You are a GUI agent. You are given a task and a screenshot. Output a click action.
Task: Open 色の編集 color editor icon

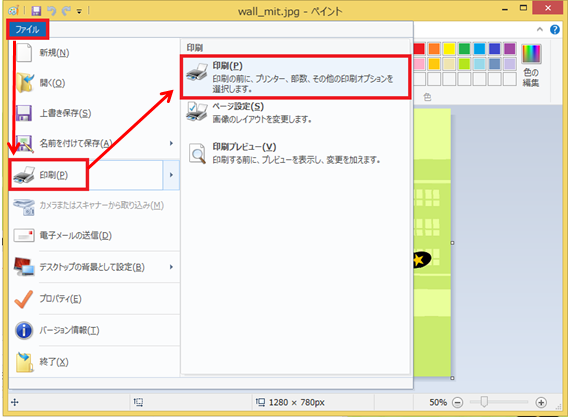coord(531,65)
